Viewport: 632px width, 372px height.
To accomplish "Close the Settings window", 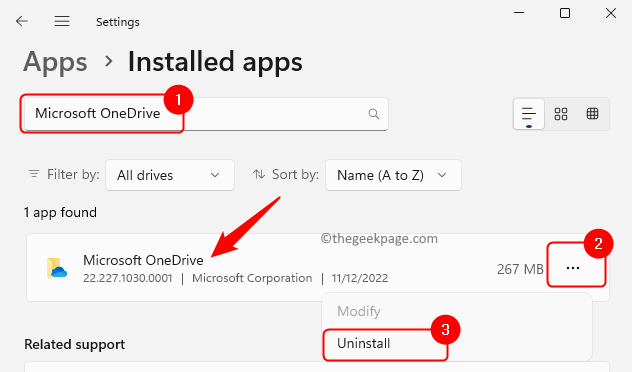I will [x=611, y=13].
